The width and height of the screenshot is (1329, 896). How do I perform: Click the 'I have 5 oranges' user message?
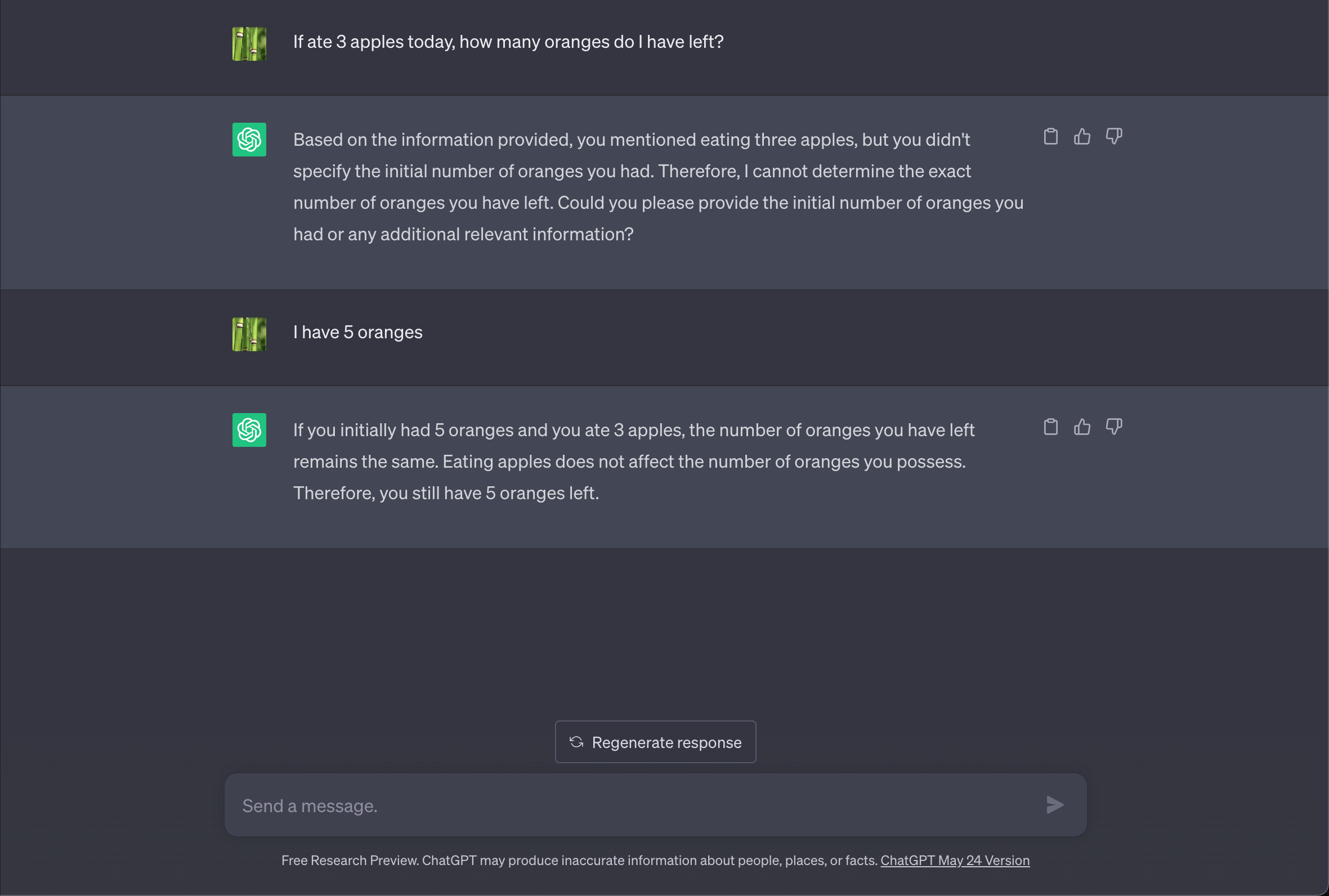(x=357, y=332)
